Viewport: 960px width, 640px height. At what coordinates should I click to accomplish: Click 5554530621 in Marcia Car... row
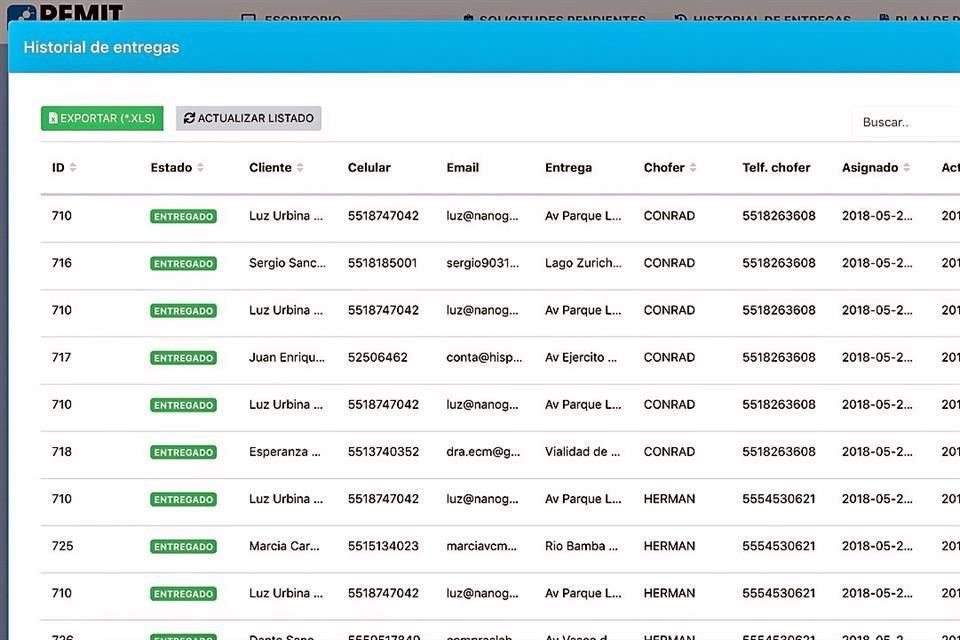point(779,546)
